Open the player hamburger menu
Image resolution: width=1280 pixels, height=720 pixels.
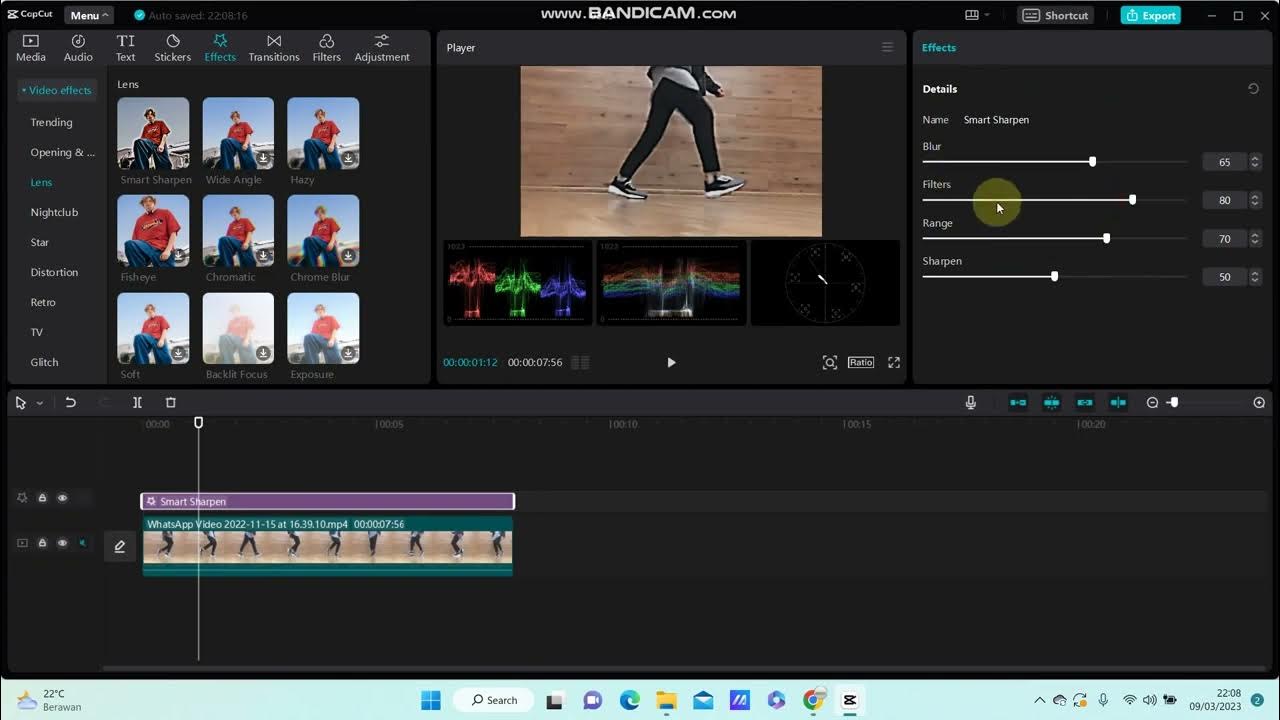pyautogui.click(x=887, y=47)
